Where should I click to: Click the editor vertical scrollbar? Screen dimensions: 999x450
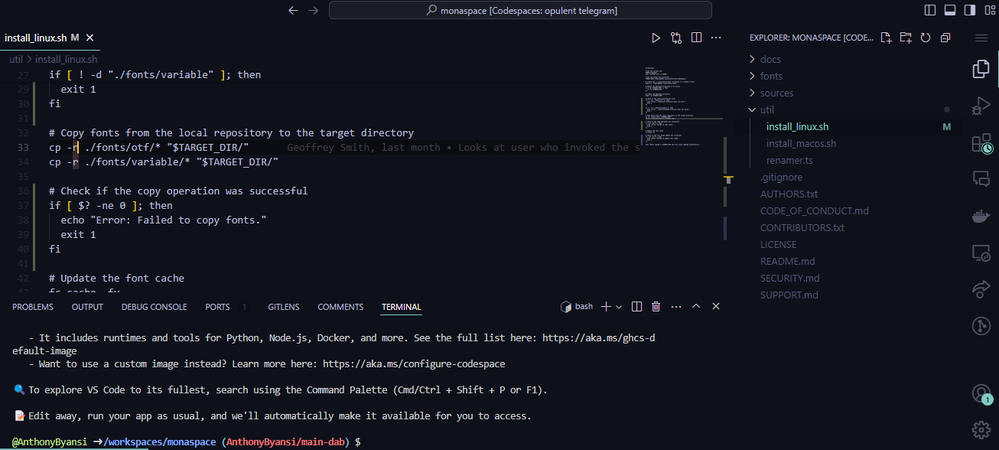coord(729,180)
